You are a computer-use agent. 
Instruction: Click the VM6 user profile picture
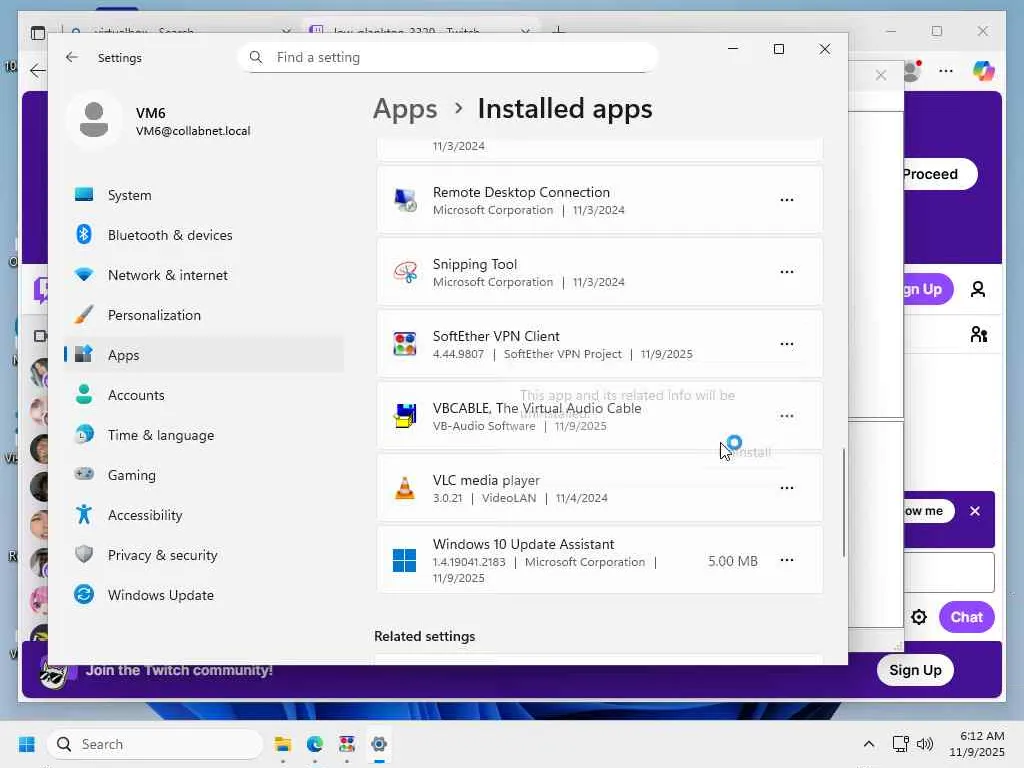(x=94, y=120)
